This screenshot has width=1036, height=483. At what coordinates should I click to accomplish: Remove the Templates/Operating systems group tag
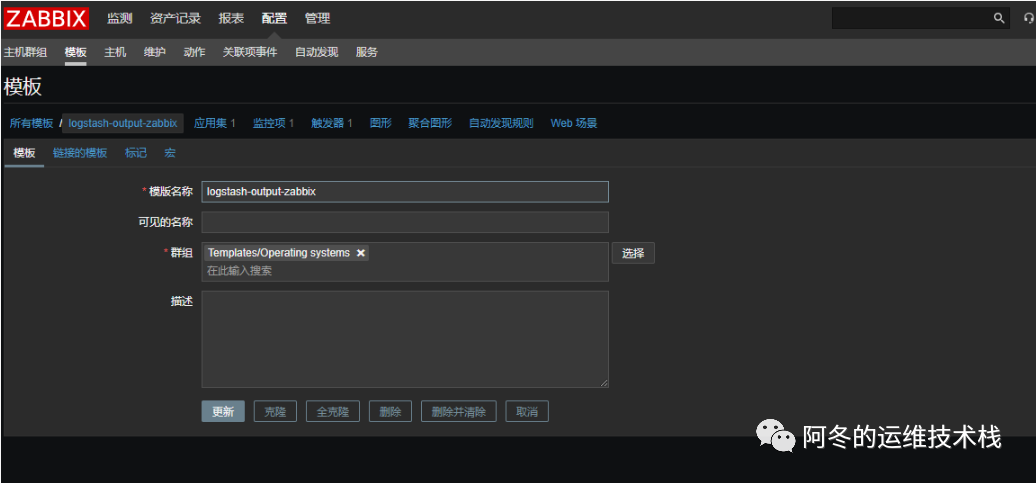[x=360, y=253]
